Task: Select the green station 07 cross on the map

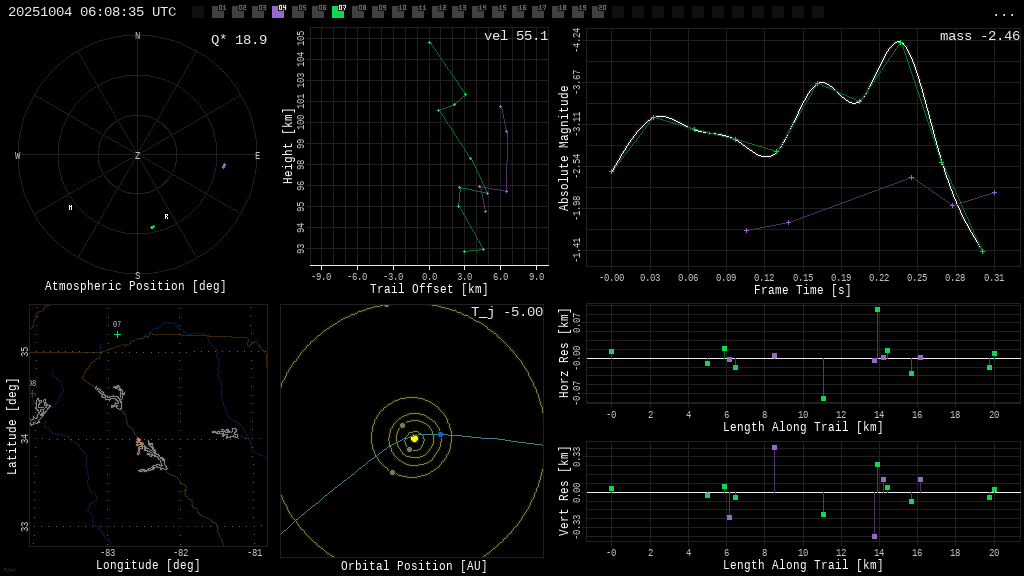Action: [x=117, y=334]
